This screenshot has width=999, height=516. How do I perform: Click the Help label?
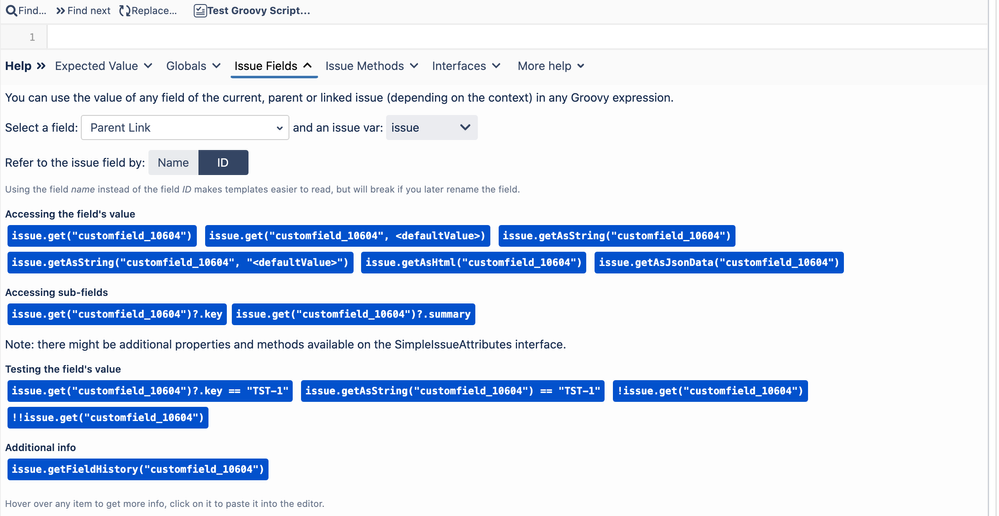tap(18, 66)
